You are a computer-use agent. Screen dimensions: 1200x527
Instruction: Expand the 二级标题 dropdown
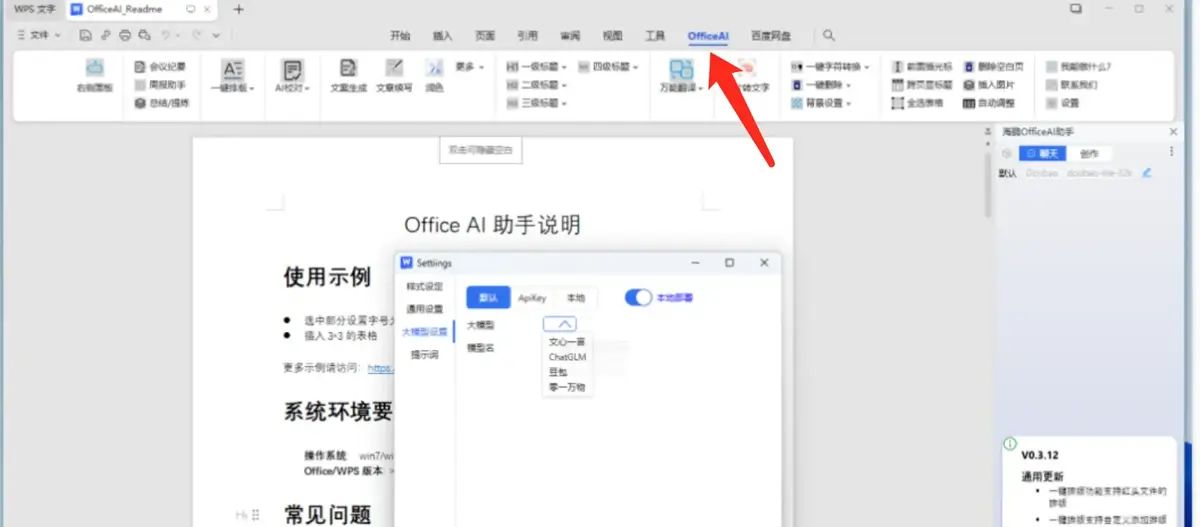click(x=564, y=85)
